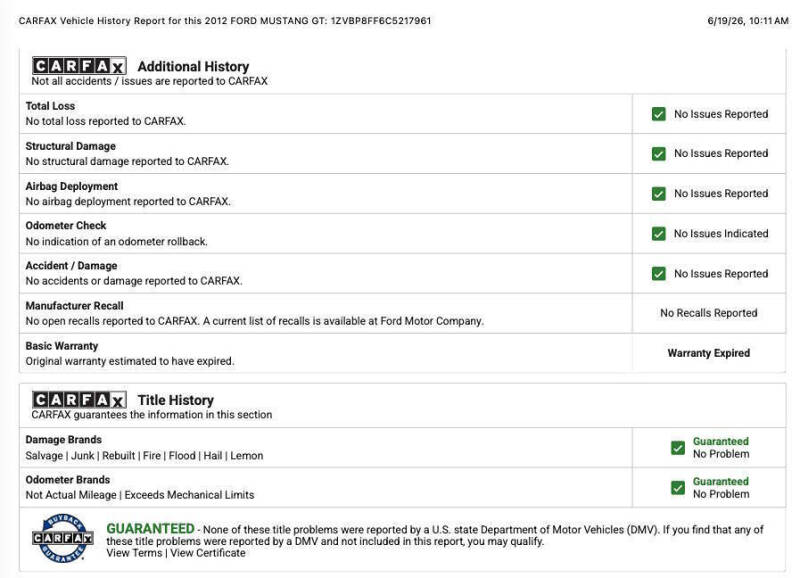
Task: Click the Additional History section heading
Action: pyautogui.click(x=193, y=66)
